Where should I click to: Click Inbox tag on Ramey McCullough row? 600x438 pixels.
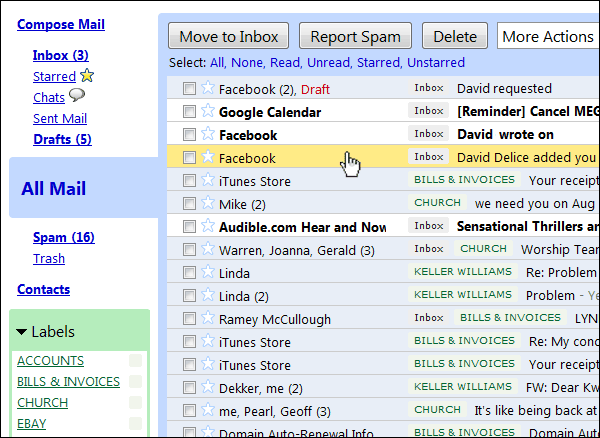coord(429,318)
